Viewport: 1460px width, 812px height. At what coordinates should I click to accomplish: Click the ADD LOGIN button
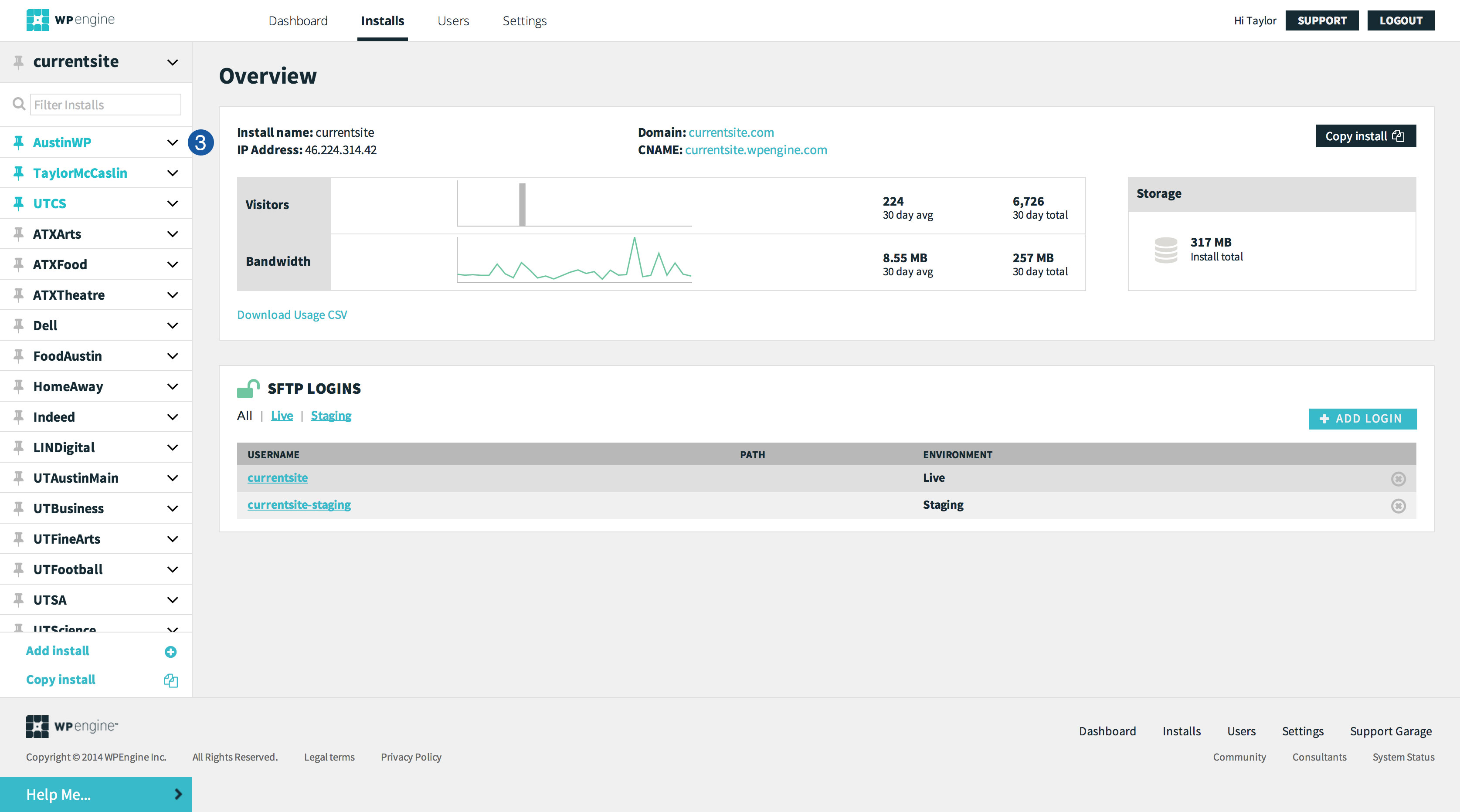[x=1362, y=419]
